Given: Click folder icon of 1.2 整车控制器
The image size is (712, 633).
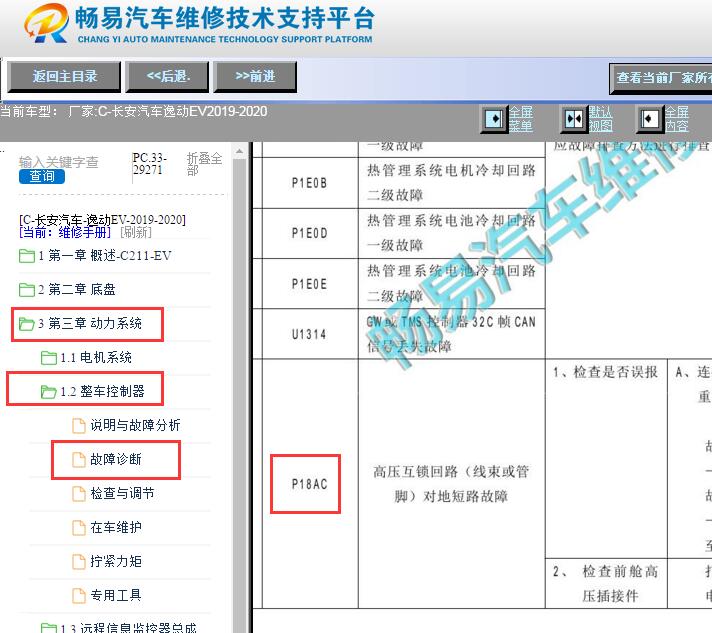Looking at the screenshot, I should point(49,391).
